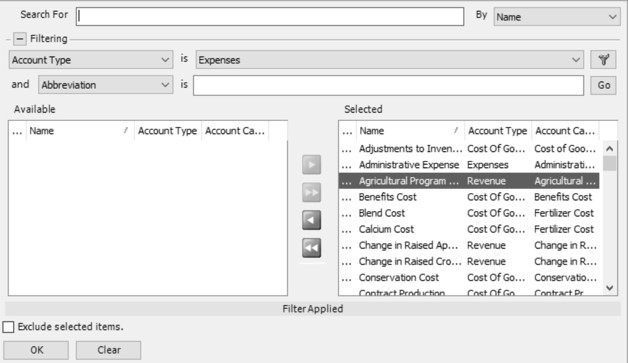Sort Available list by Name column
Screen dimensions: 628x363
[x=80, y=131]
